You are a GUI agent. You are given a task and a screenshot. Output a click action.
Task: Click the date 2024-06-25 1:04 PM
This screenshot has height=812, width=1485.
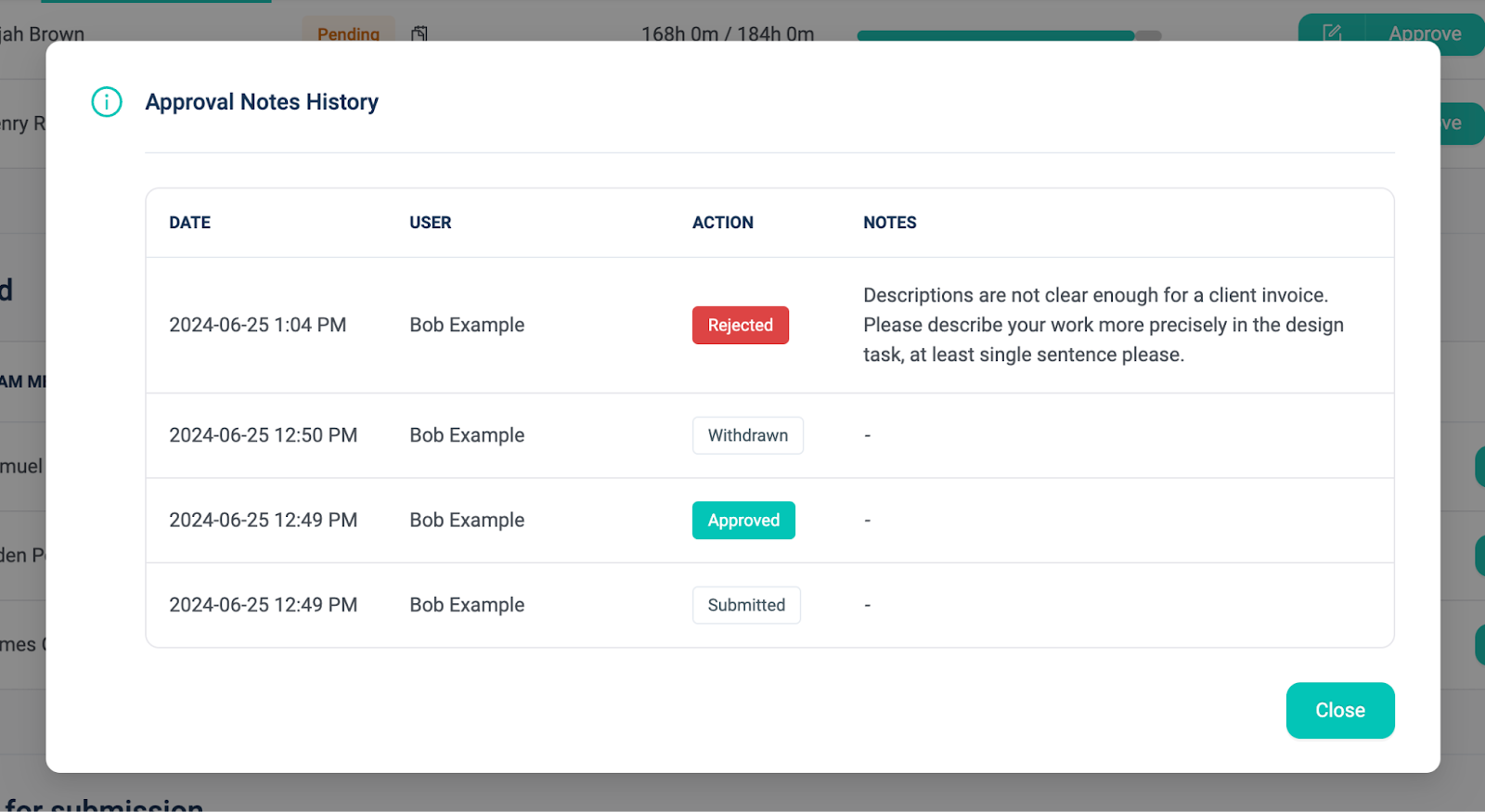[257, 325]
